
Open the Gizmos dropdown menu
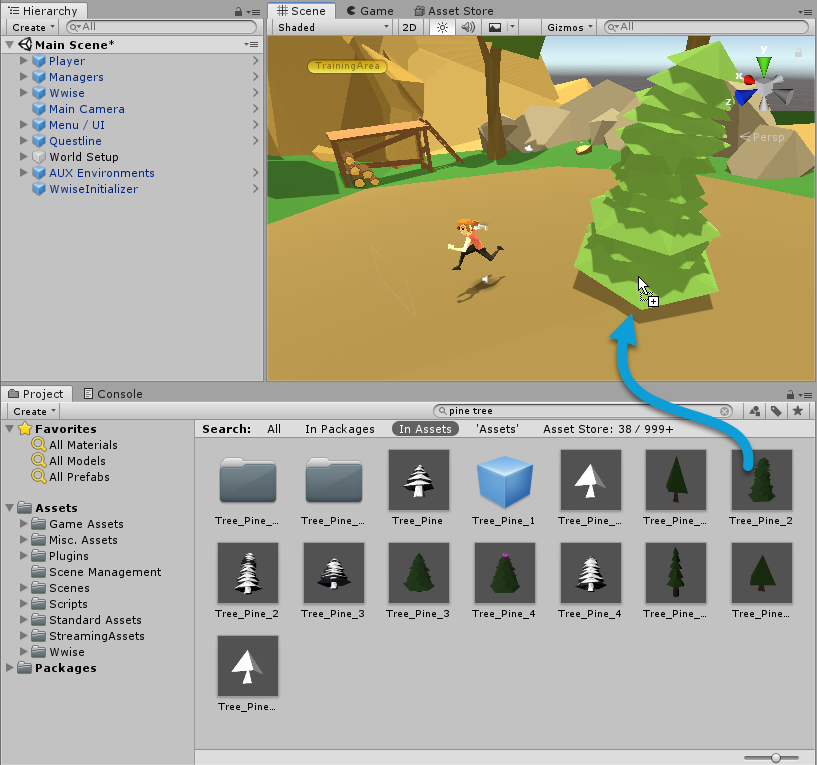pyautogui.click(x=570, y=27)
